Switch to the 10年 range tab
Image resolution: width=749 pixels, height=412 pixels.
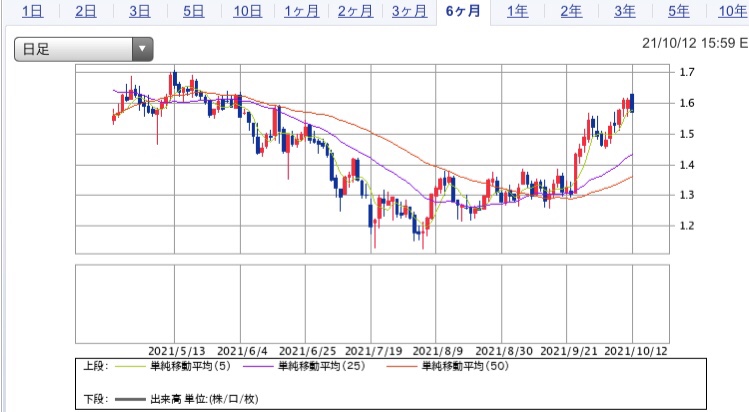[732, 11]
